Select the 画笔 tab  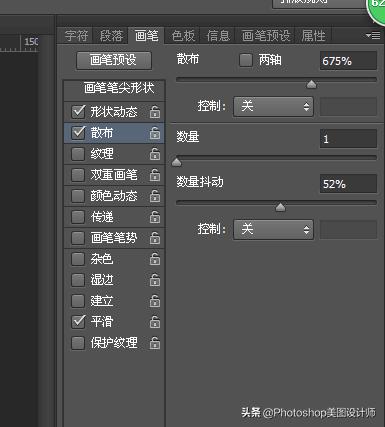pyautogui.click(x=146, y=36)
